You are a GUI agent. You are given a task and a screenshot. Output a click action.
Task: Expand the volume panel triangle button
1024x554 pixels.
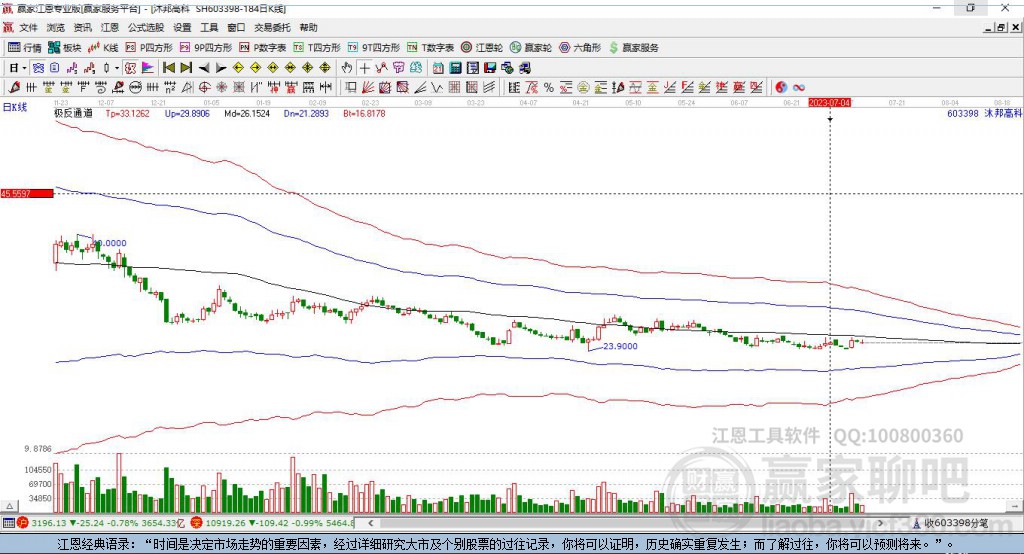pyautogui.click(x=9, y=506)
